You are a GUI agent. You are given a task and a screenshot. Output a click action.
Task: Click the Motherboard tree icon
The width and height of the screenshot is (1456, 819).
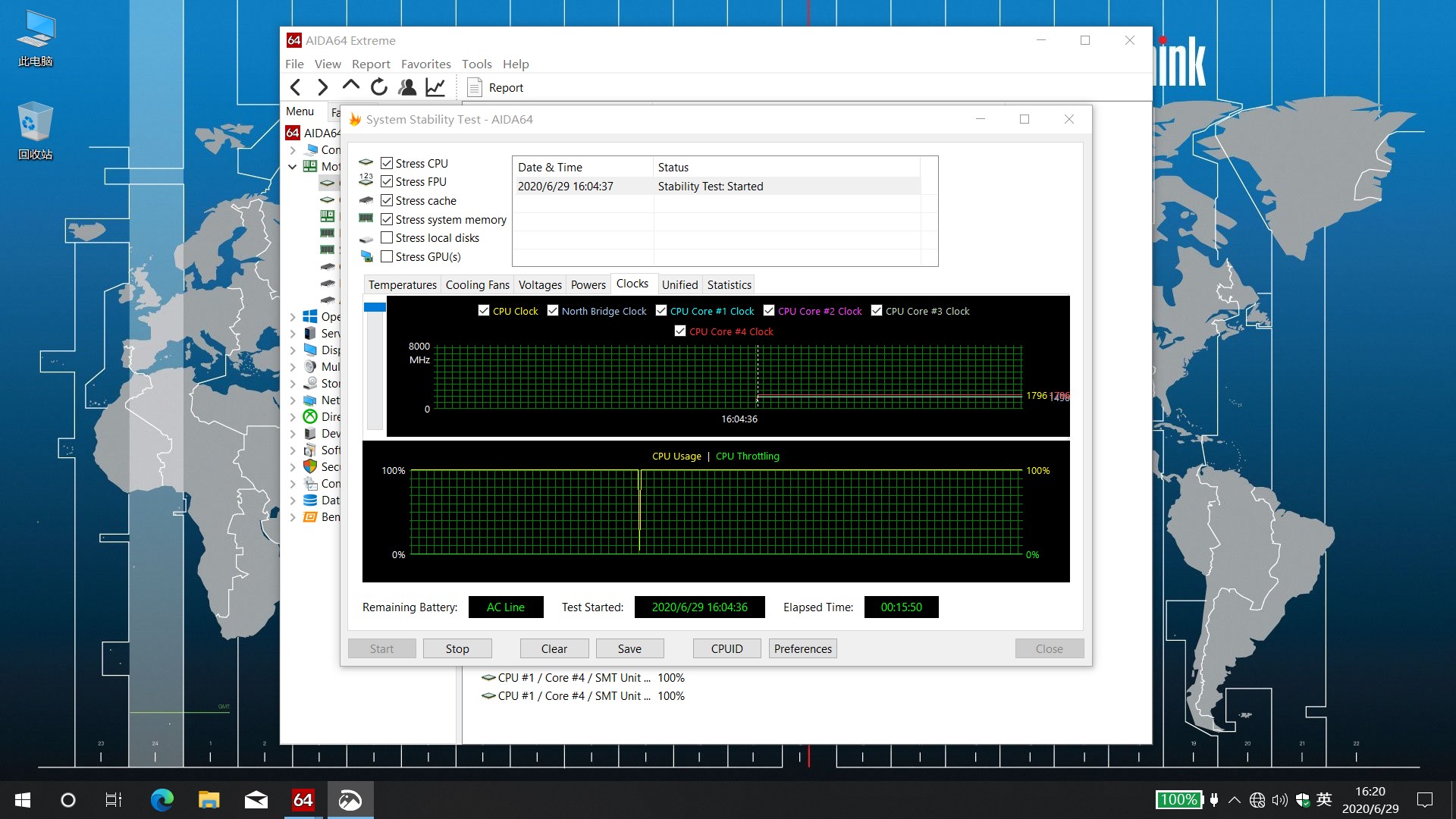click(310, 166)
